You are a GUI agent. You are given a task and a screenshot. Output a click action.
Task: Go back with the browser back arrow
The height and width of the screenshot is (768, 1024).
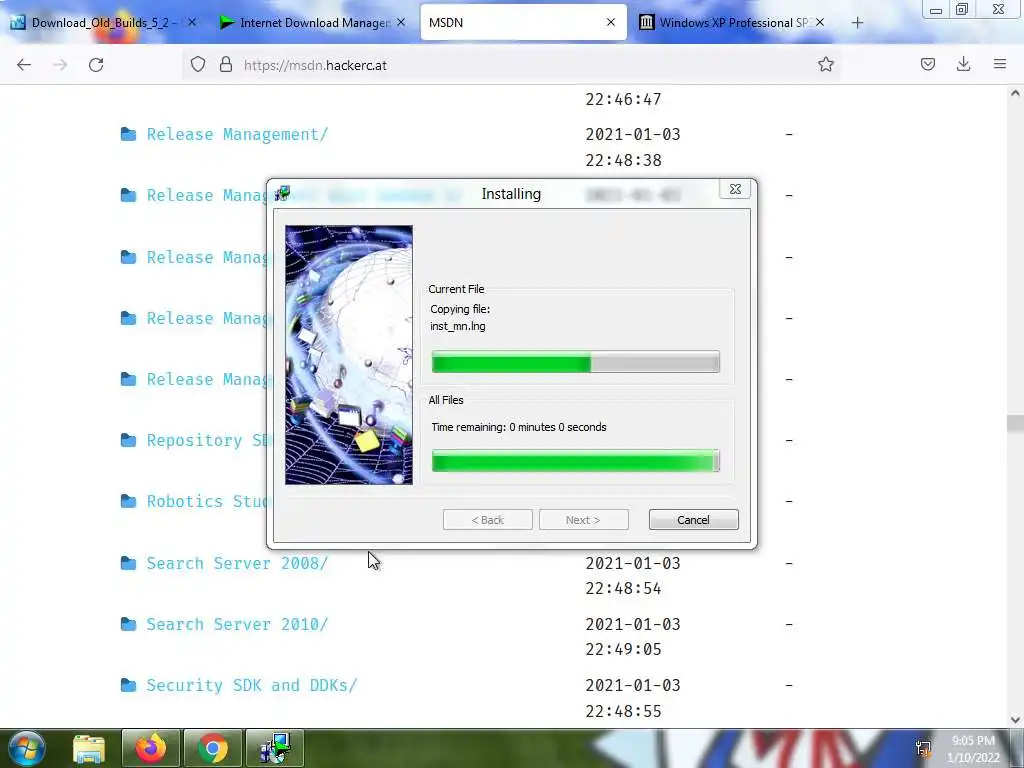pos(24,65)
